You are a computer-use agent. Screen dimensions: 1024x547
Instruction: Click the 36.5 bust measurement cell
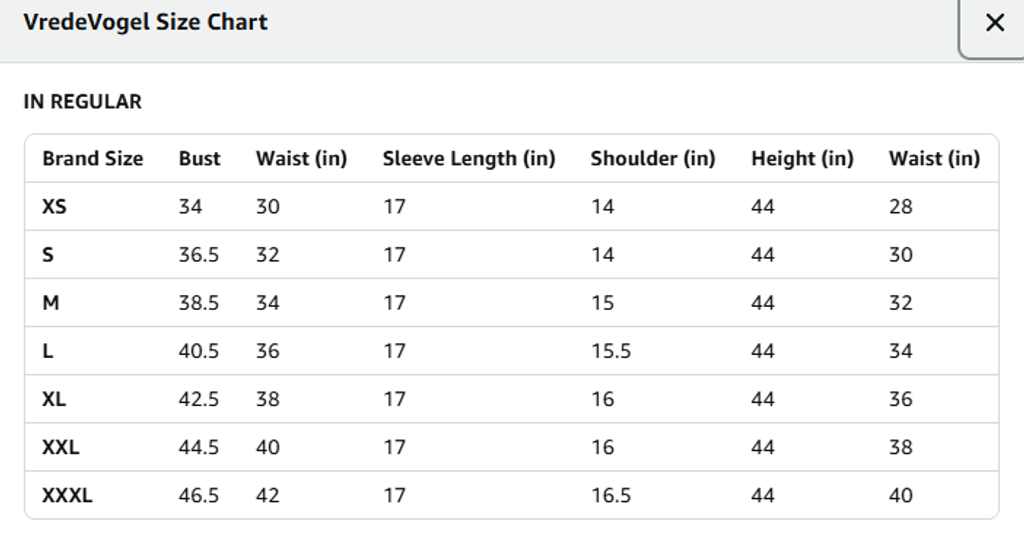click(x=198, y=255)
